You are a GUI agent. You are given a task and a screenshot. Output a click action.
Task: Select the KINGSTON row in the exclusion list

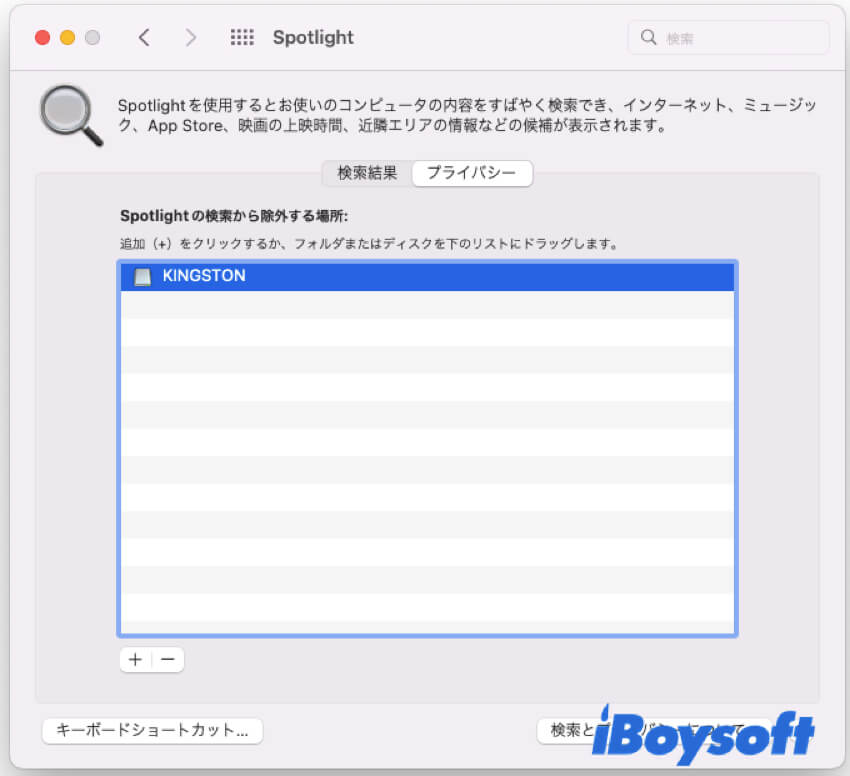pyautogui.click(x=400, y=276)
